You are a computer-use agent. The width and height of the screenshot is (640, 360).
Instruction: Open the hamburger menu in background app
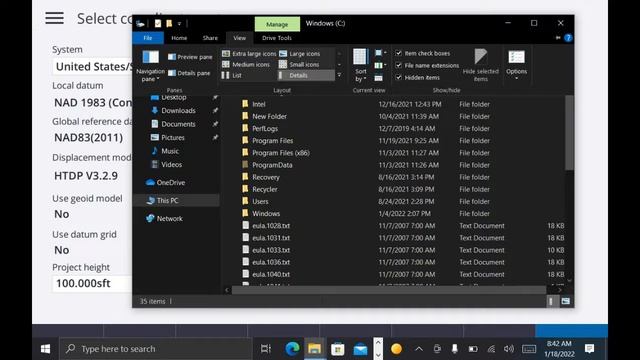54,18
